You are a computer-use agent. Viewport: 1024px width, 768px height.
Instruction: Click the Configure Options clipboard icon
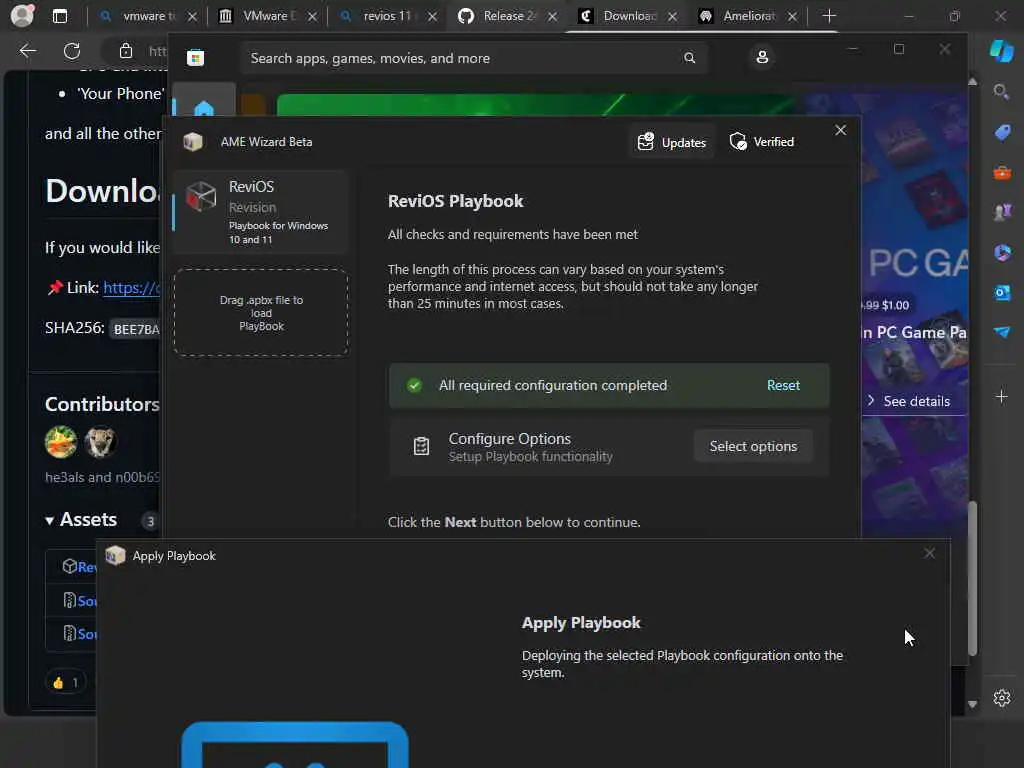pos(421,447)
